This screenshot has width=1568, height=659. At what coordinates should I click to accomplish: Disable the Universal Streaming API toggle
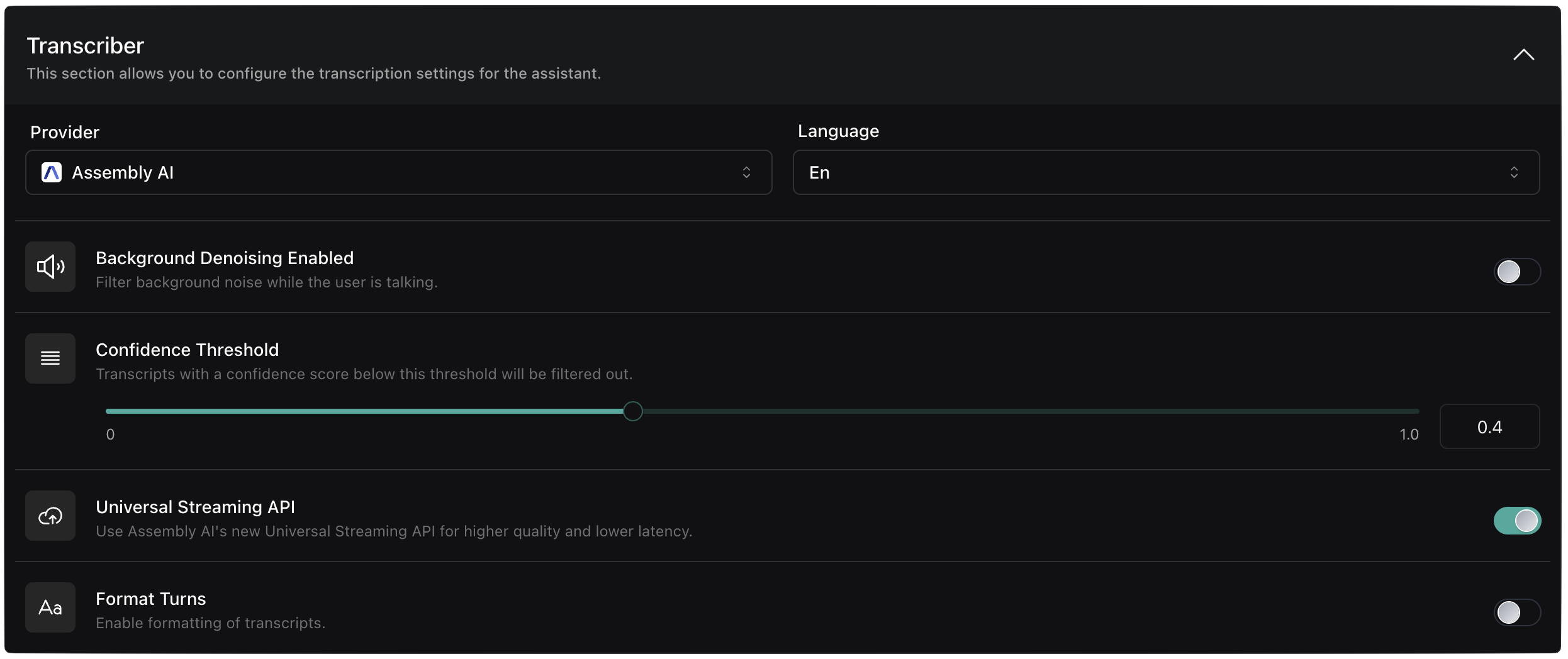click(1516, 521)
